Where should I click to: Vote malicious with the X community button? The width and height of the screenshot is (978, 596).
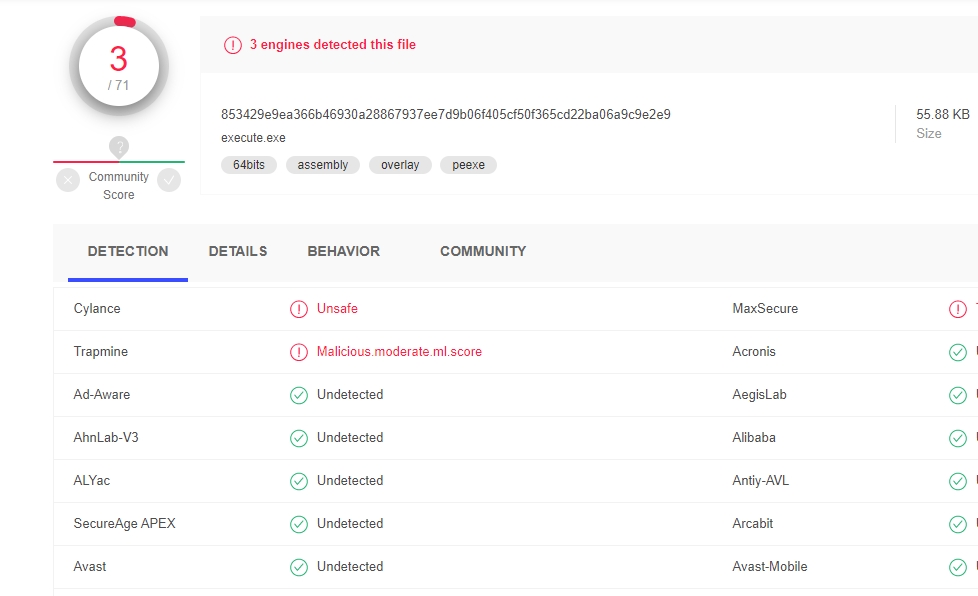click(68, 180)
